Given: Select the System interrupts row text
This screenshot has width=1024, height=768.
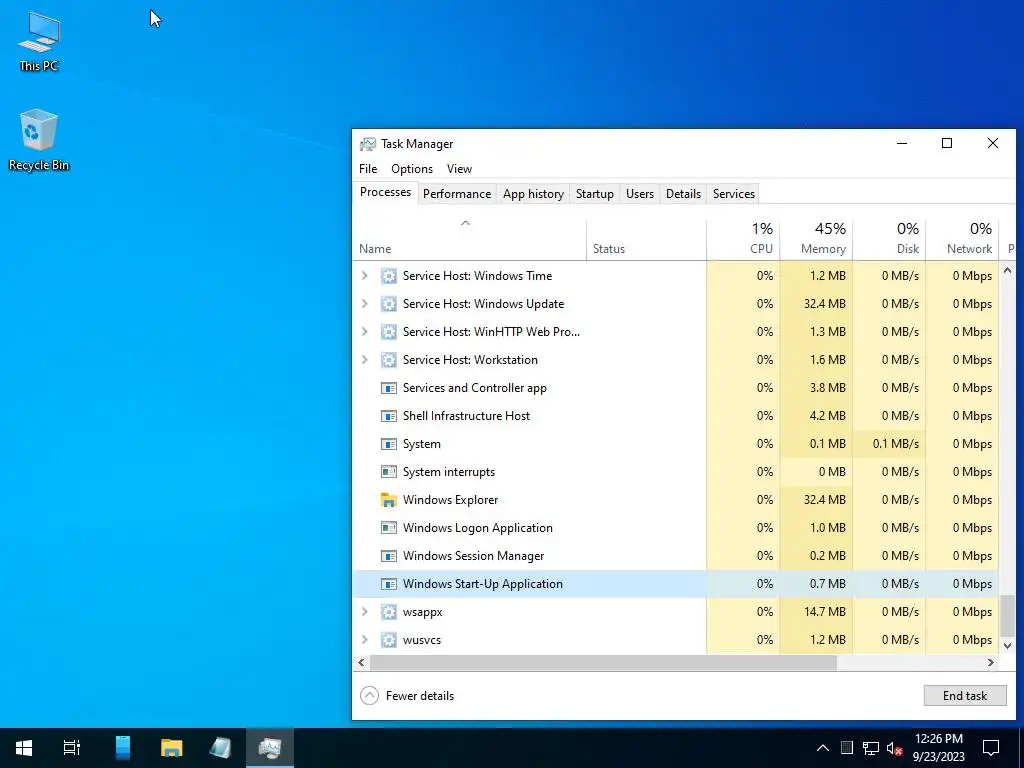Looking at the screenshot, I should pyautogui.click(x=449, y=472).
